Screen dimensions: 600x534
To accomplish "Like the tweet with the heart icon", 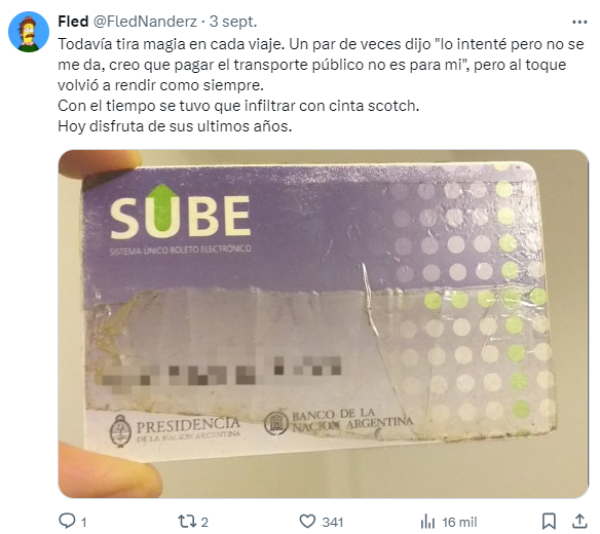I will [x=307, y=521].
